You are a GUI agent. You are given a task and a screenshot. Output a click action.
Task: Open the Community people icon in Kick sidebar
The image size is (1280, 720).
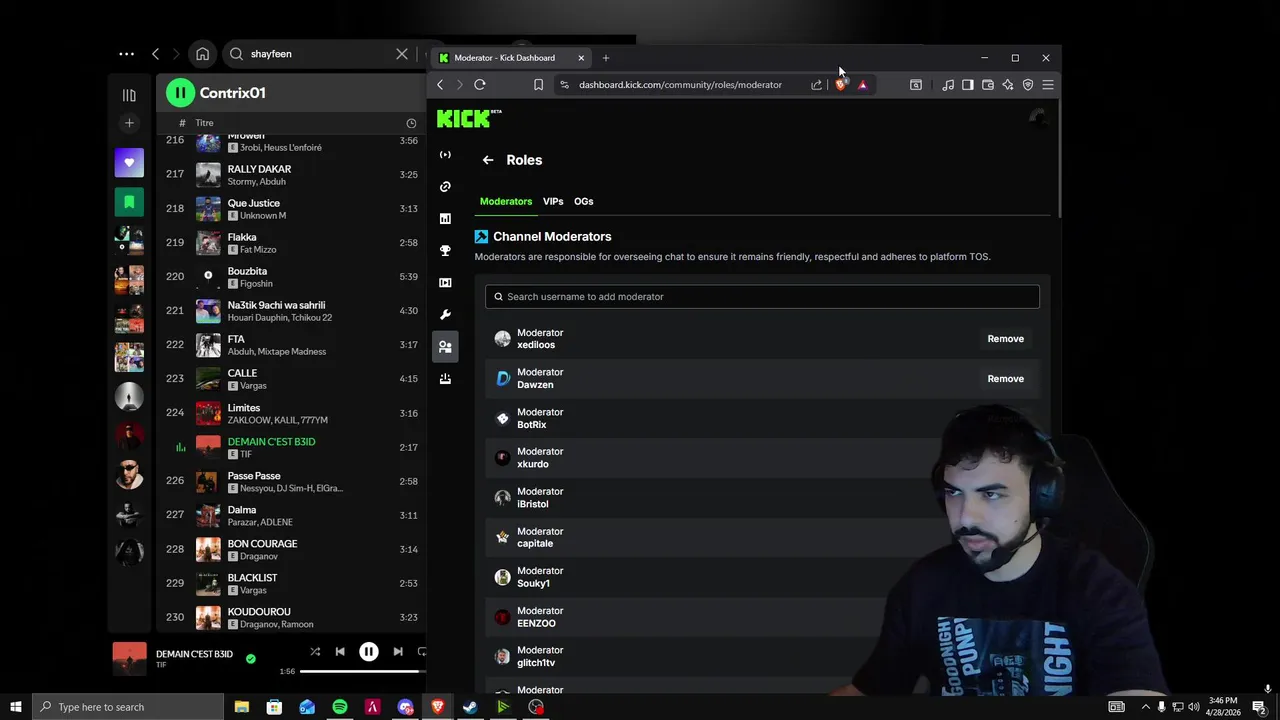tap(445, 347)
